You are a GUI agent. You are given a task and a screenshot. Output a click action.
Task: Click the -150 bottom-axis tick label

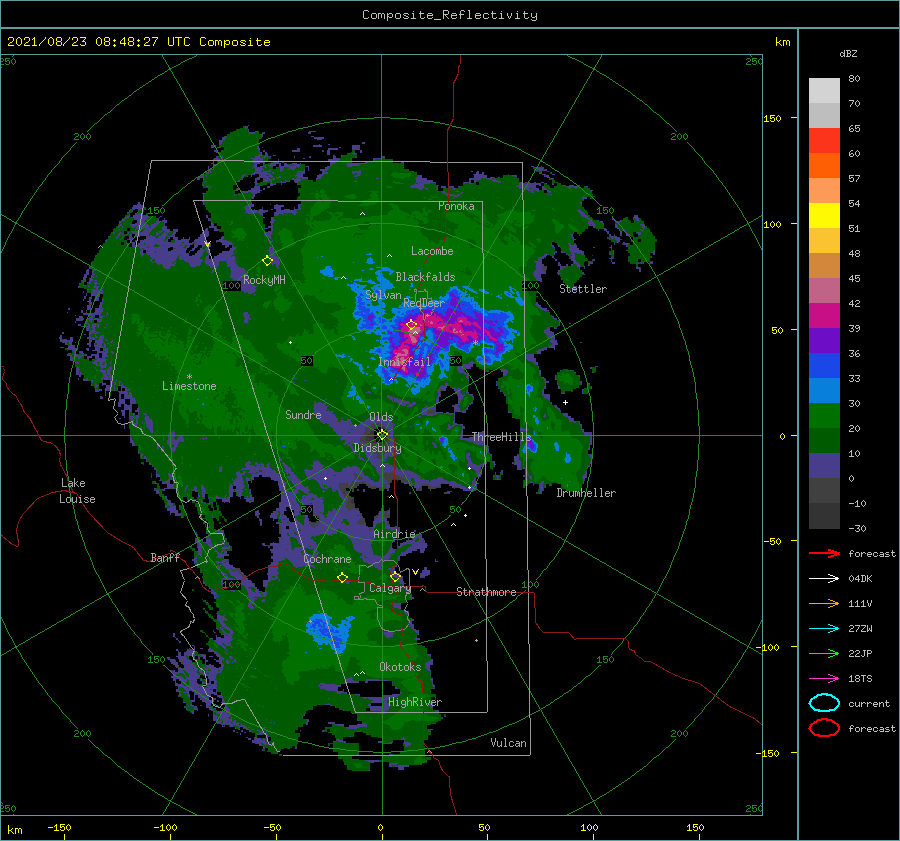coord(59,828)
